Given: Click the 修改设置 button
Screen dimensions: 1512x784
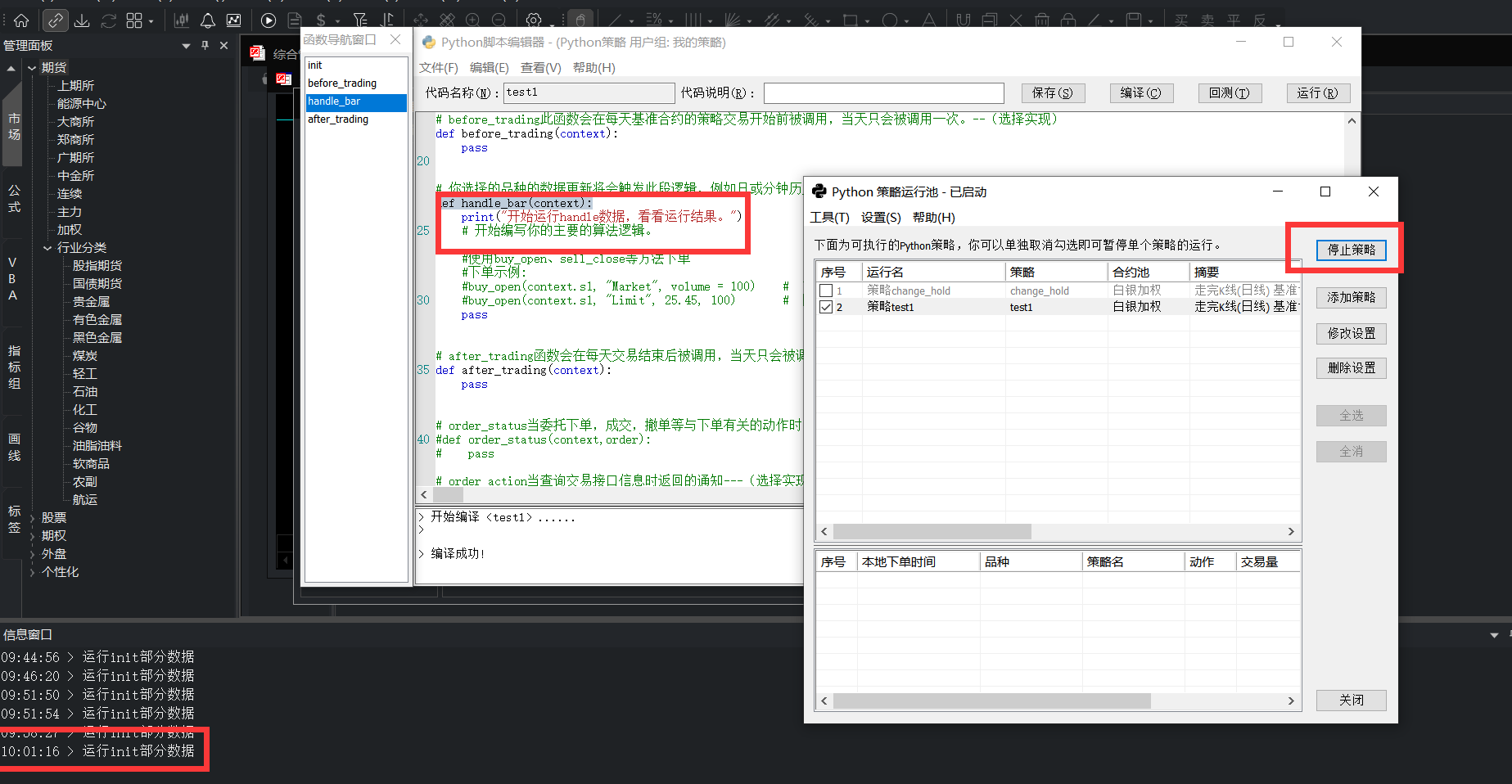Looking at the screenshot, I should coord(1352,334).
